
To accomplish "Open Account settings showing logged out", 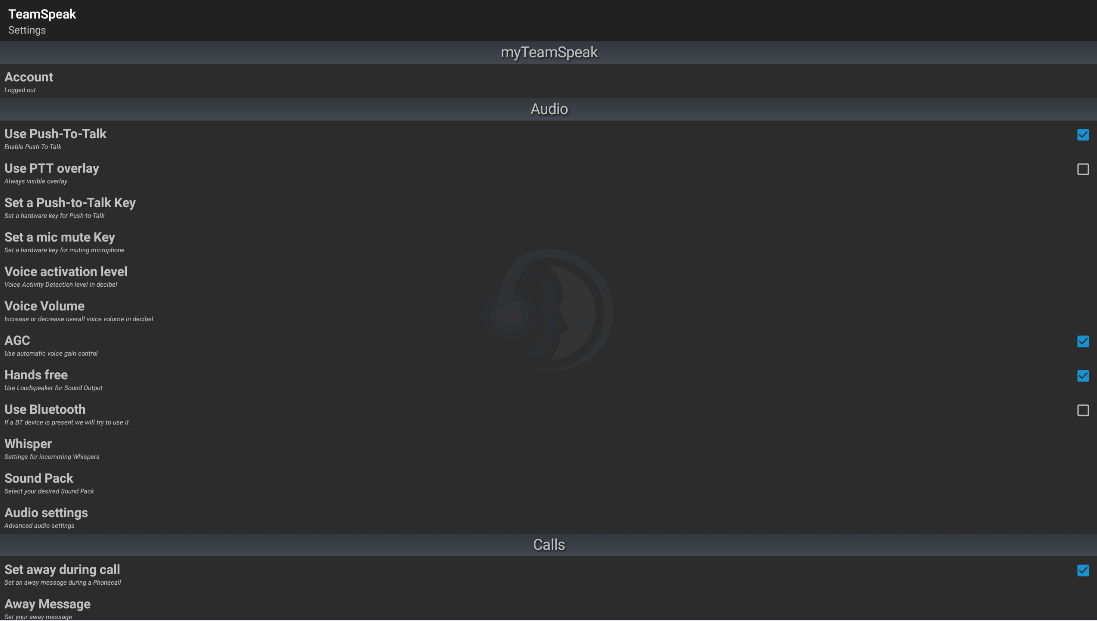I will click(400, 81).
